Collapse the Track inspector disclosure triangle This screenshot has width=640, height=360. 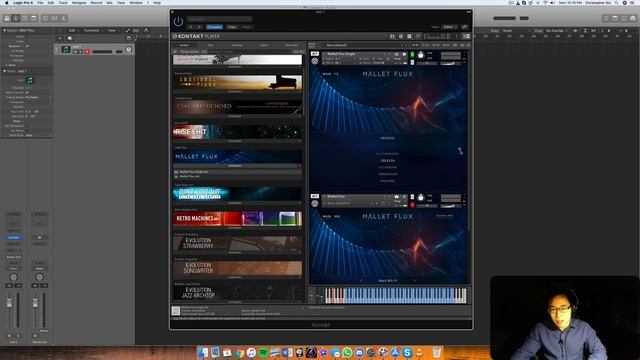click(4, 71)
